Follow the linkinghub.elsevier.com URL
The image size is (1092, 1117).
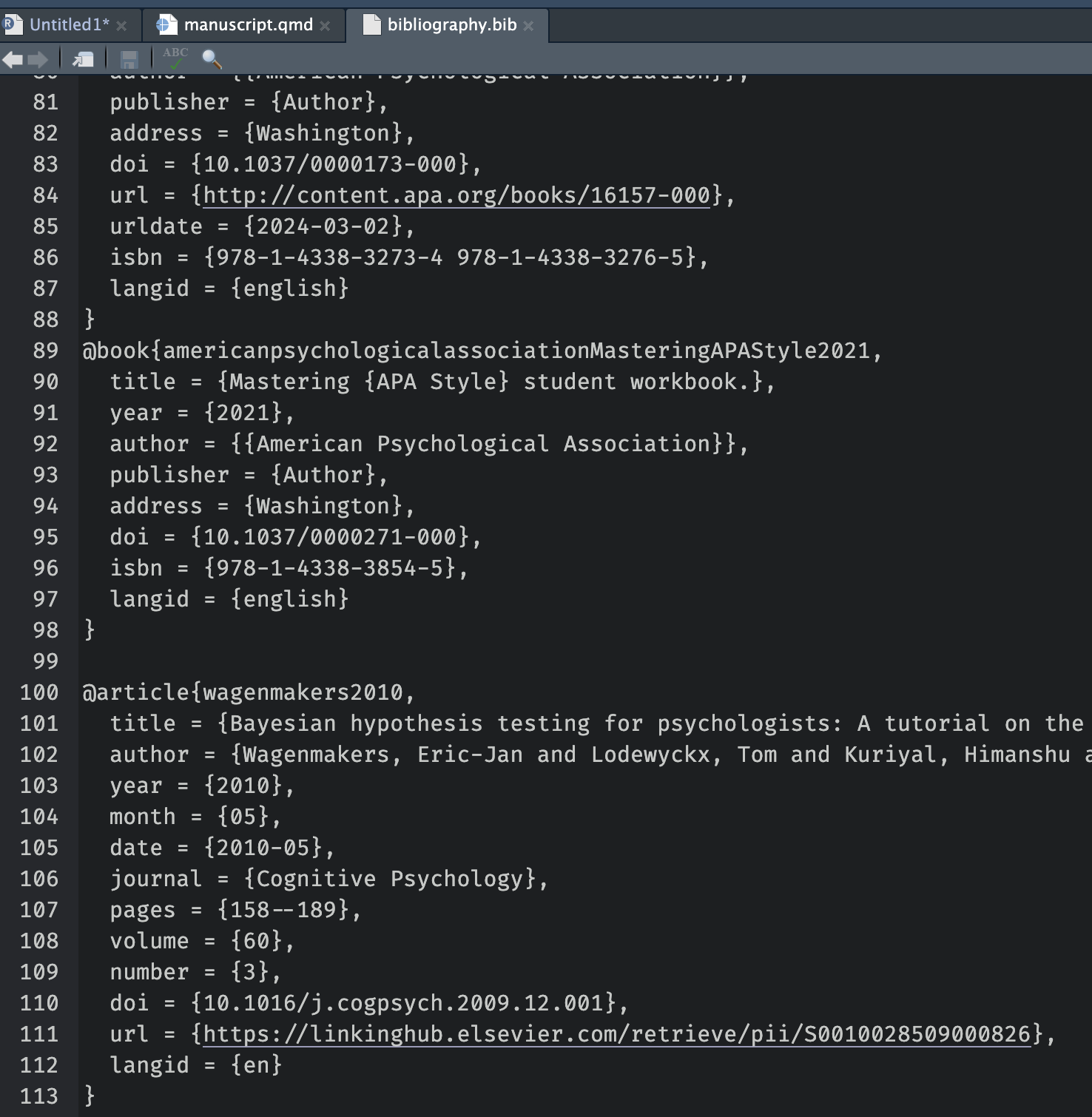[616, 1034]
